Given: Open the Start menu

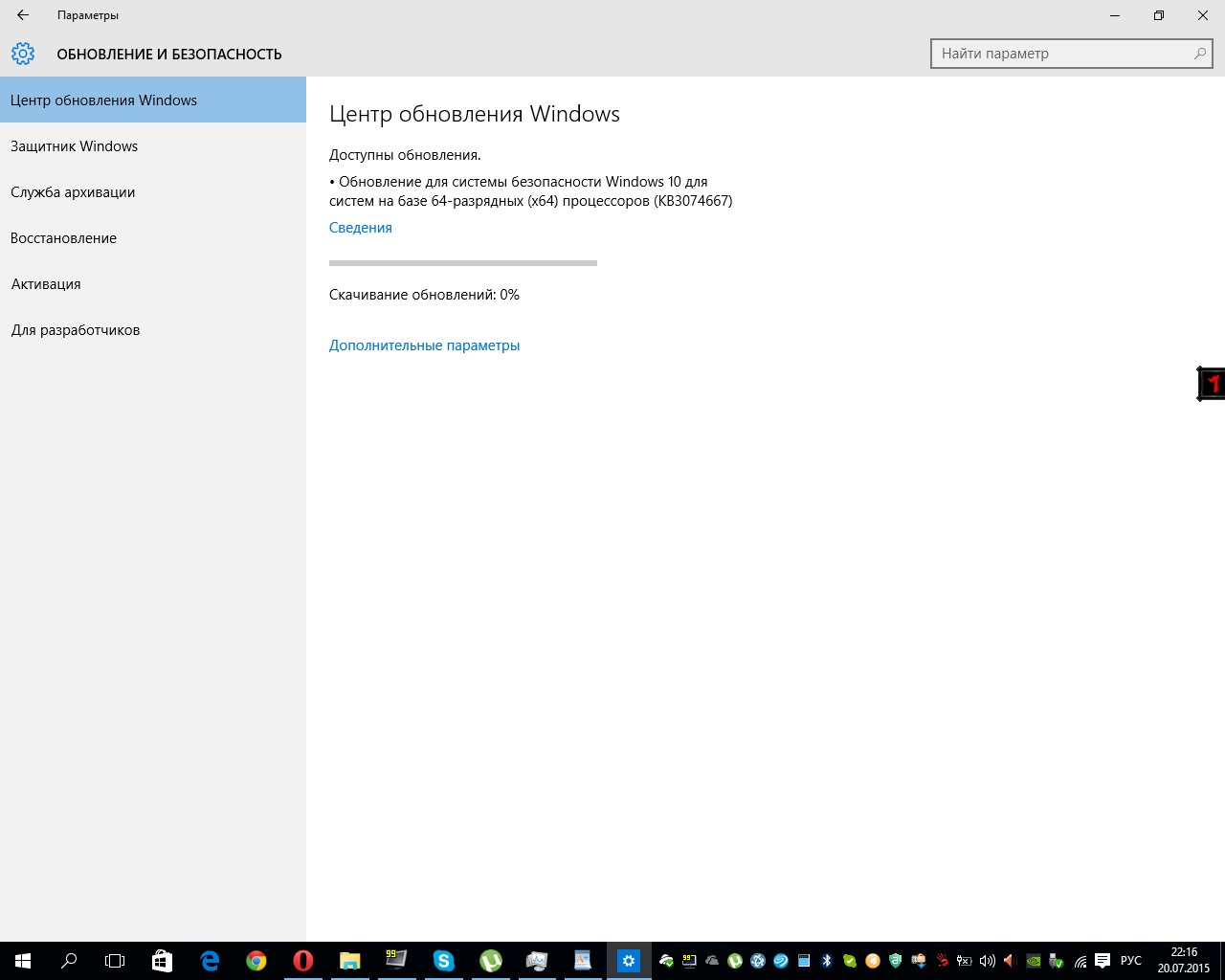Looking at the screenshot, I should pos(23,961).
